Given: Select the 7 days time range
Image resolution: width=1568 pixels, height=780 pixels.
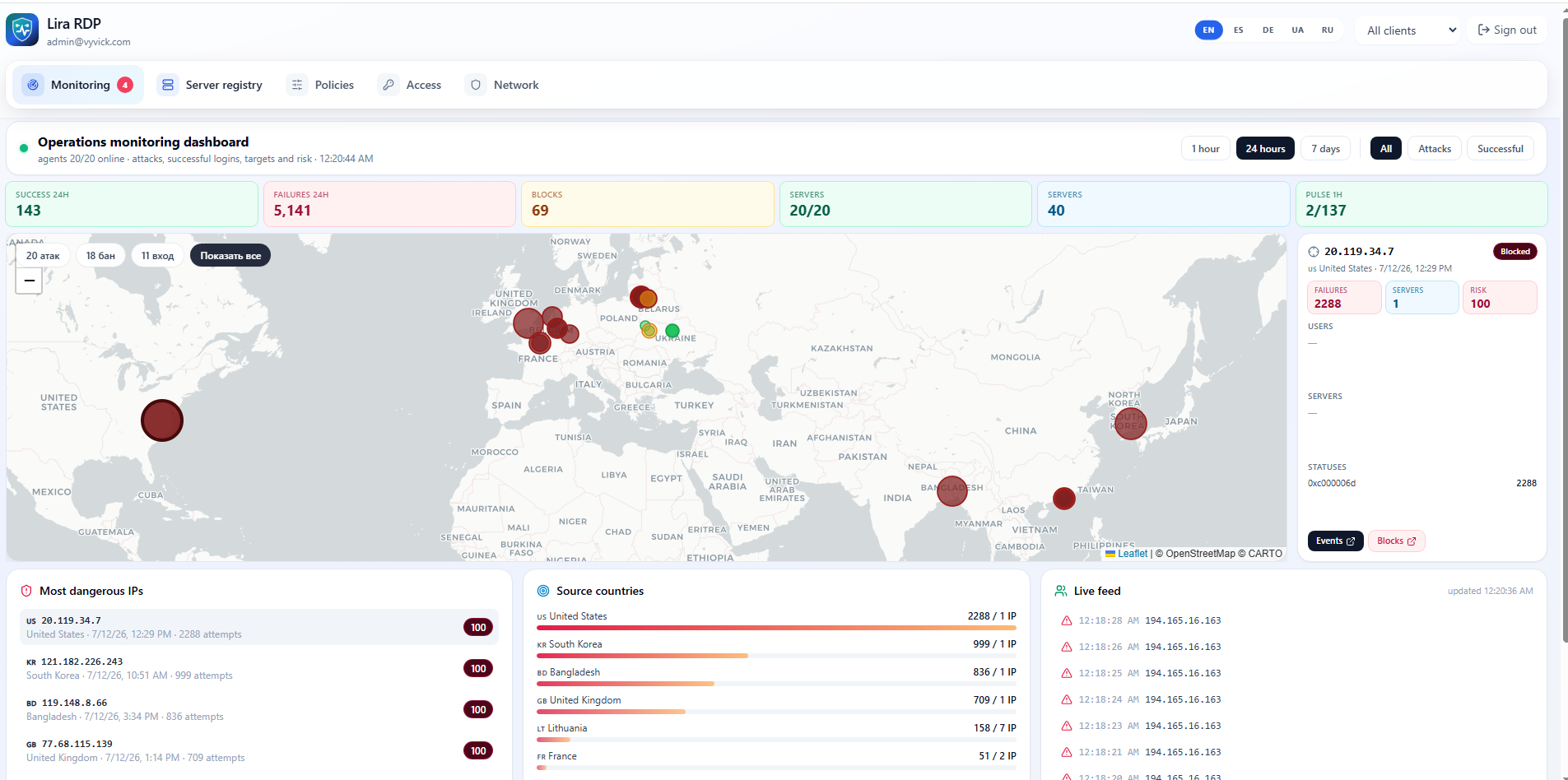Looking at the screenshot, I should [1325, 148].
